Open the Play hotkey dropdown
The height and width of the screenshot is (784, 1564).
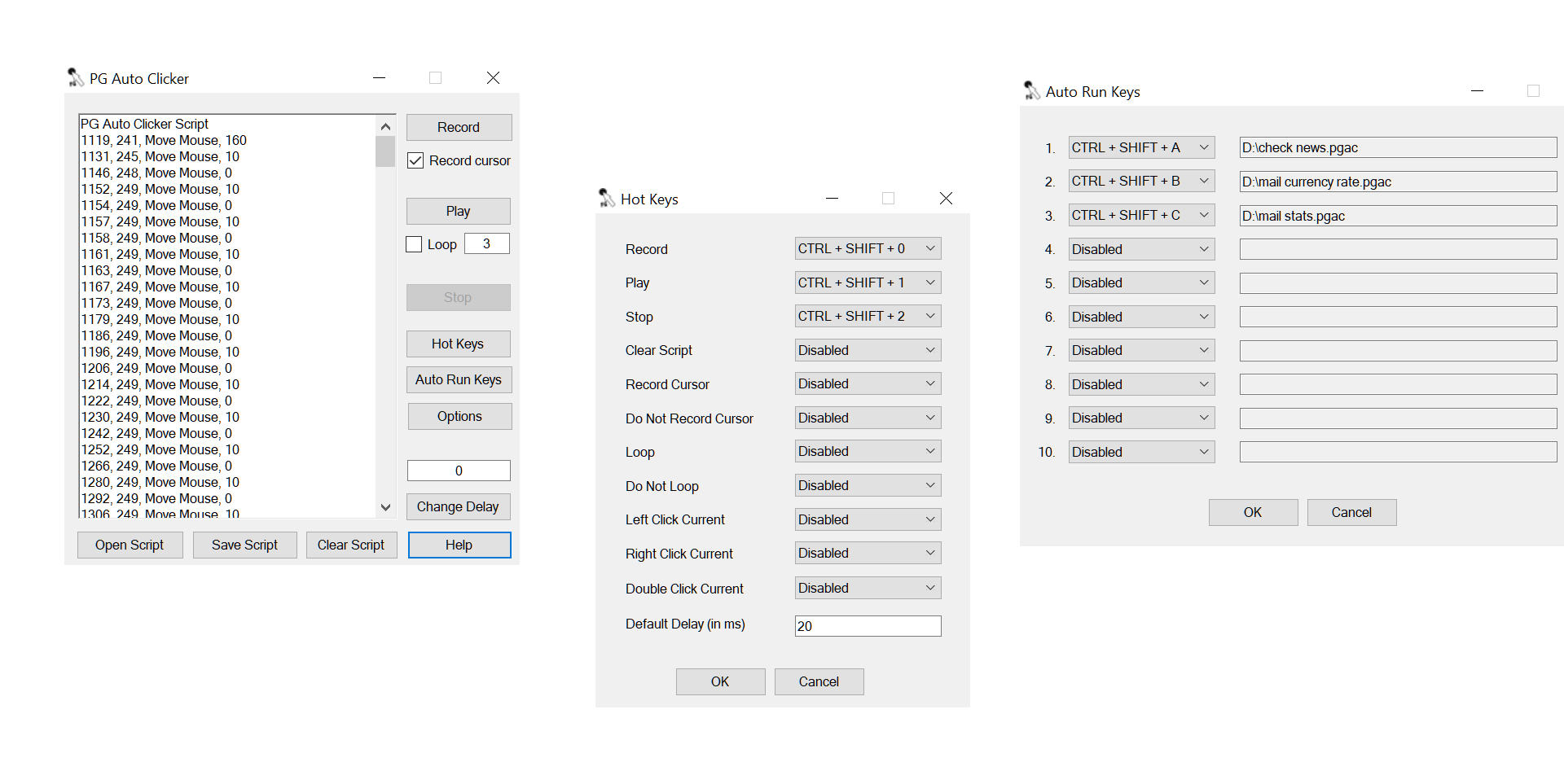(x=868, y=283)
